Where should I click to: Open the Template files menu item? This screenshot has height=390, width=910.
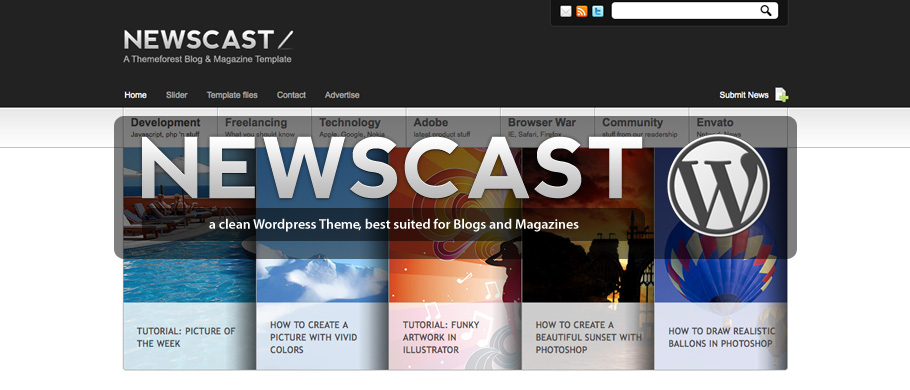(232, 95)
